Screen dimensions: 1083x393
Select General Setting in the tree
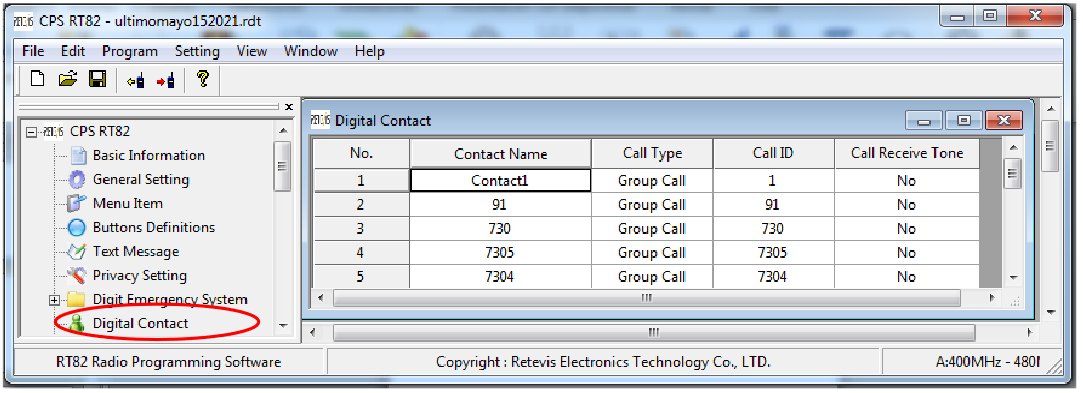click(x=141, y=180)
